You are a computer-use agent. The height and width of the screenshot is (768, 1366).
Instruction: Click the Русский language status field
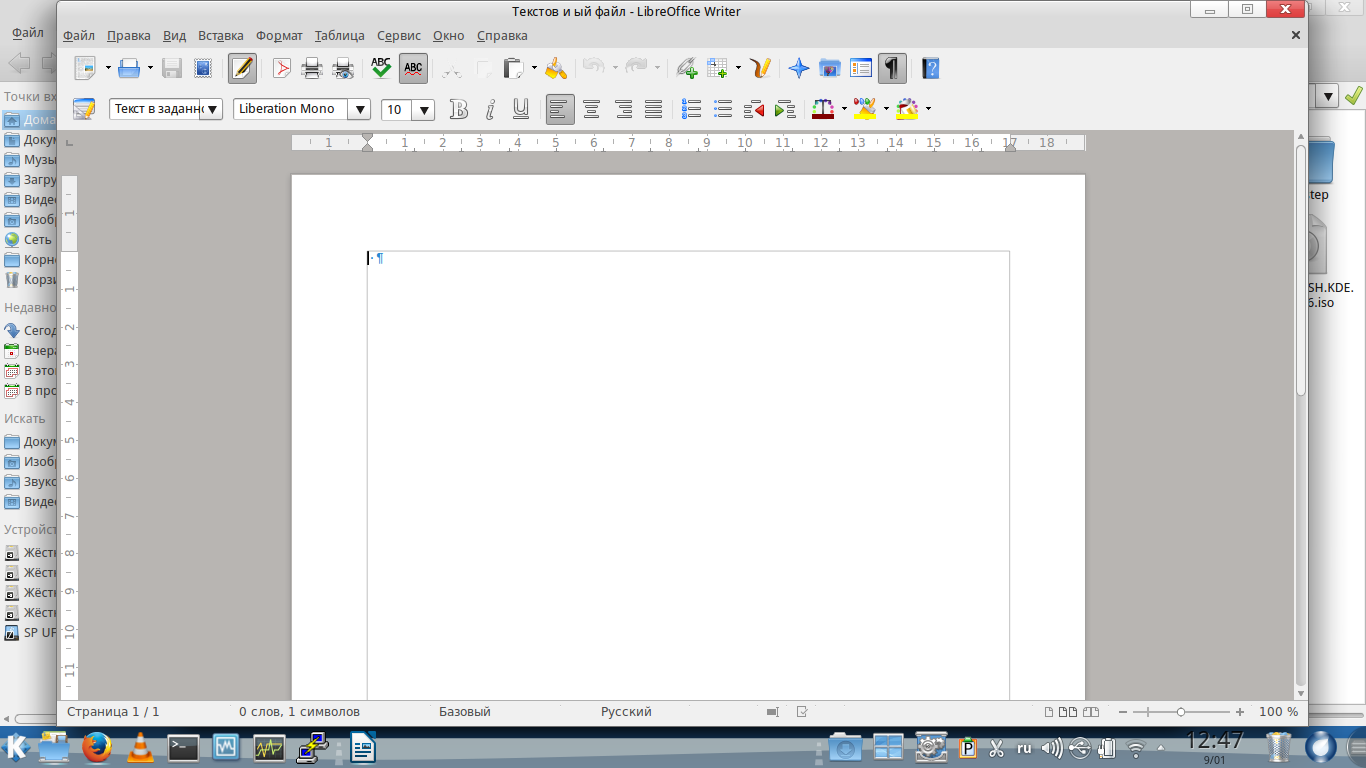tap(626, 712)
